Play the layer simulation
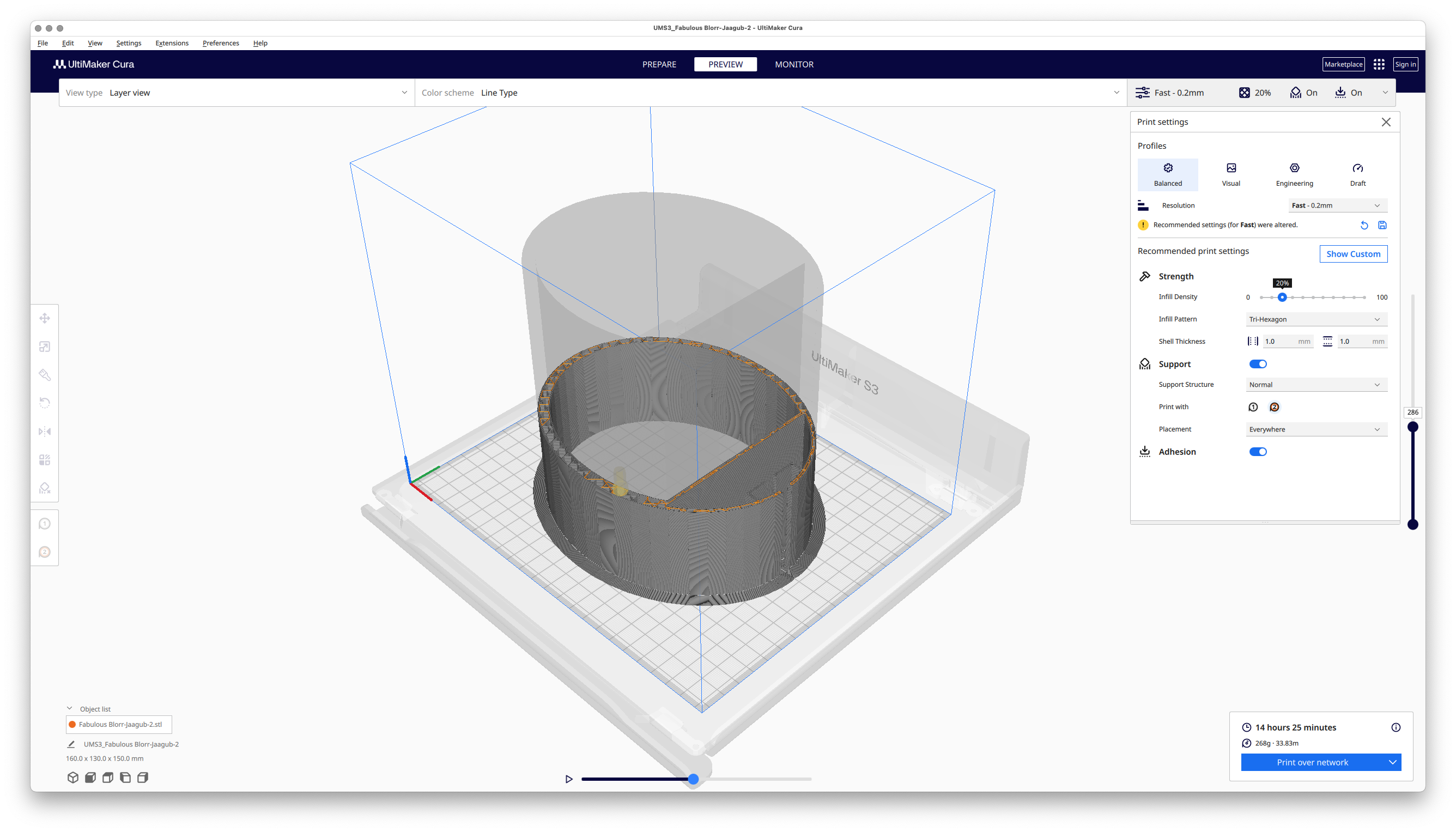The image size is (1456, 832). click(x=568, y=780)
